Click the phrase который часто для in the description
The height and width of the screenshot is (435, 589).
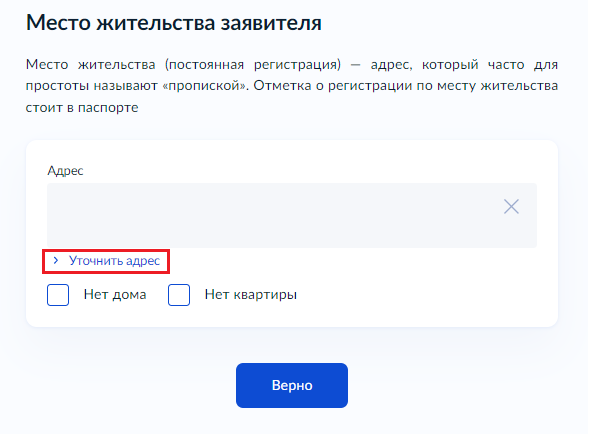click(x=490, y=65)
